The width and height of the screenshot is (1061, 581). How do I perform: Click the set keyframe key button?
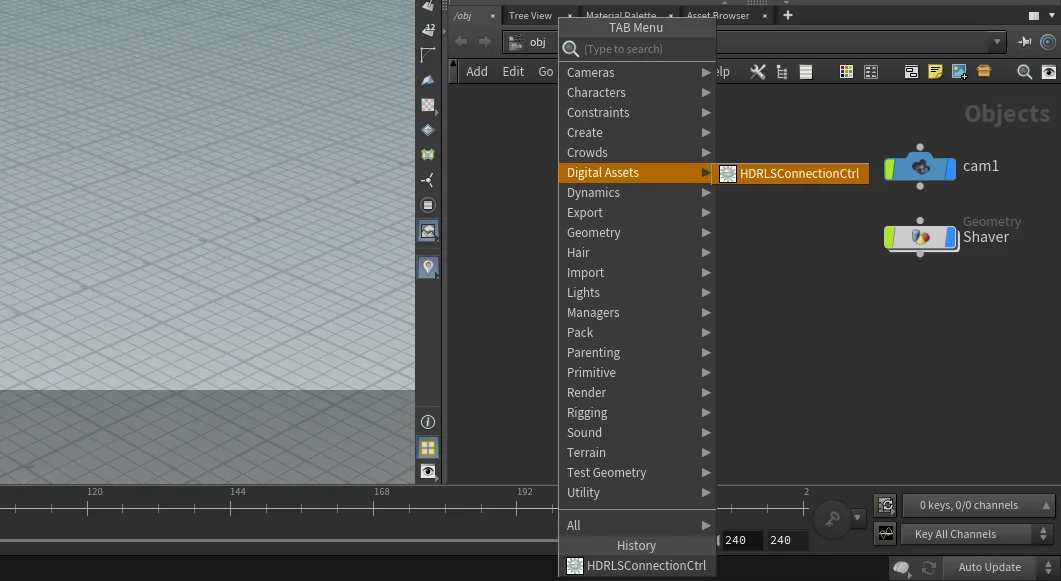click(832, 519)
